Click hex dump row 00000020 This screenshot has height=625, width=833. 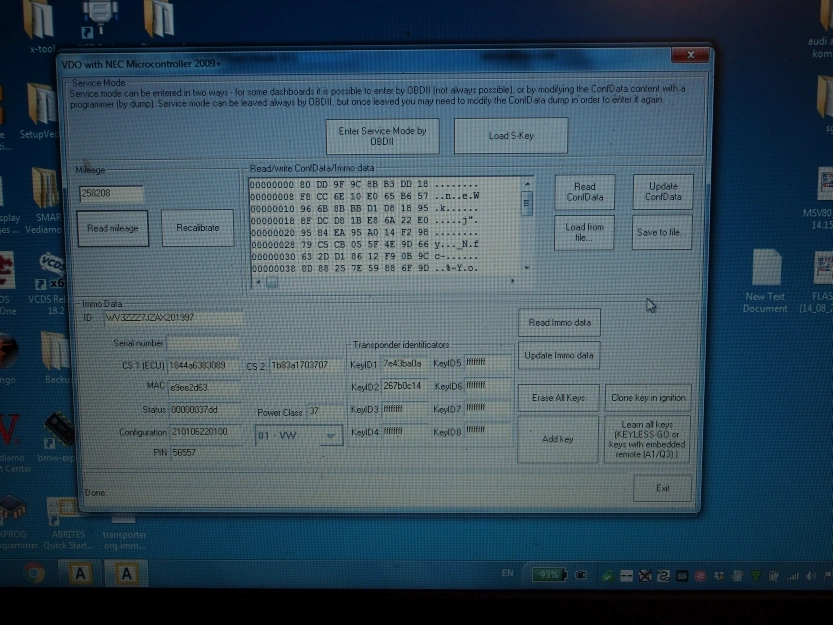pos(364,233)
